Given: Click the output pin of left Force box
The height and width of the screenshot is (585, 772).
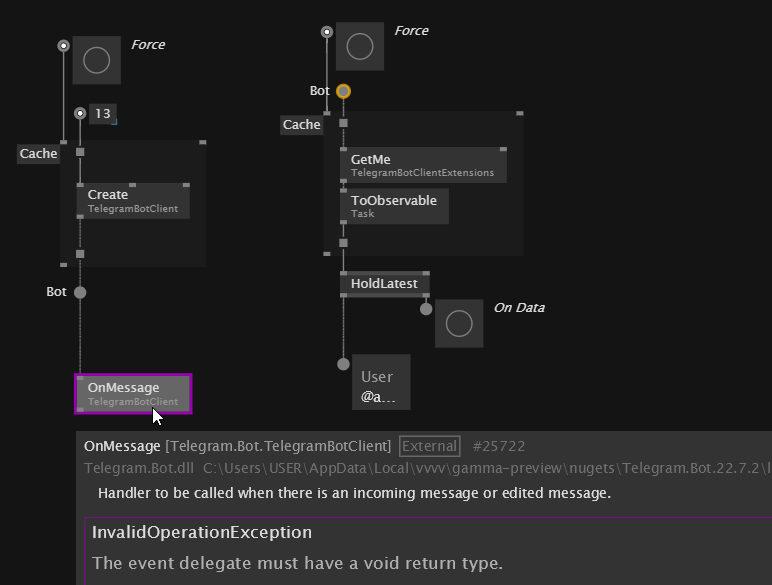Looking at the screenshot, I should pyautogui.click(x=64, y=46).
